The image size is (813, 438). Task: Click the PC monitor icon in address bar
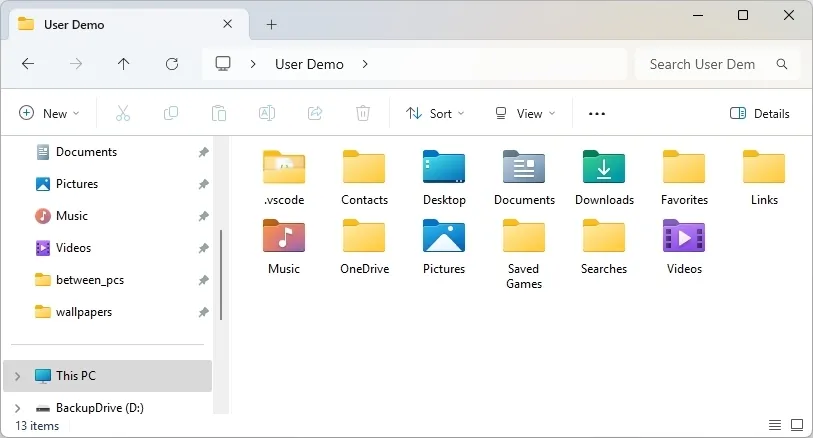tap(223, 64)
